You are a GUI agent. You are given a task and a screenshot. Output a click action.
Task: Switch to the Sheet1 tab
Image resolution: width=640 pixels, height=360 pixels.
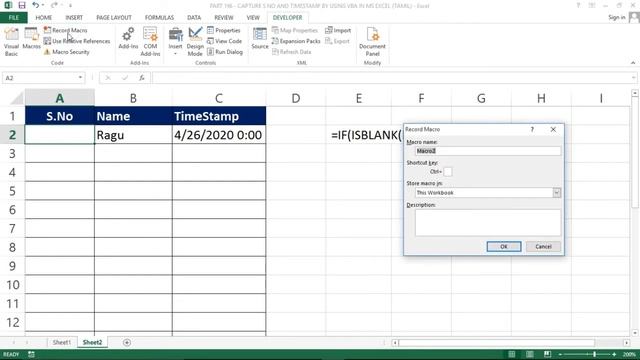[x=62, y=342]
